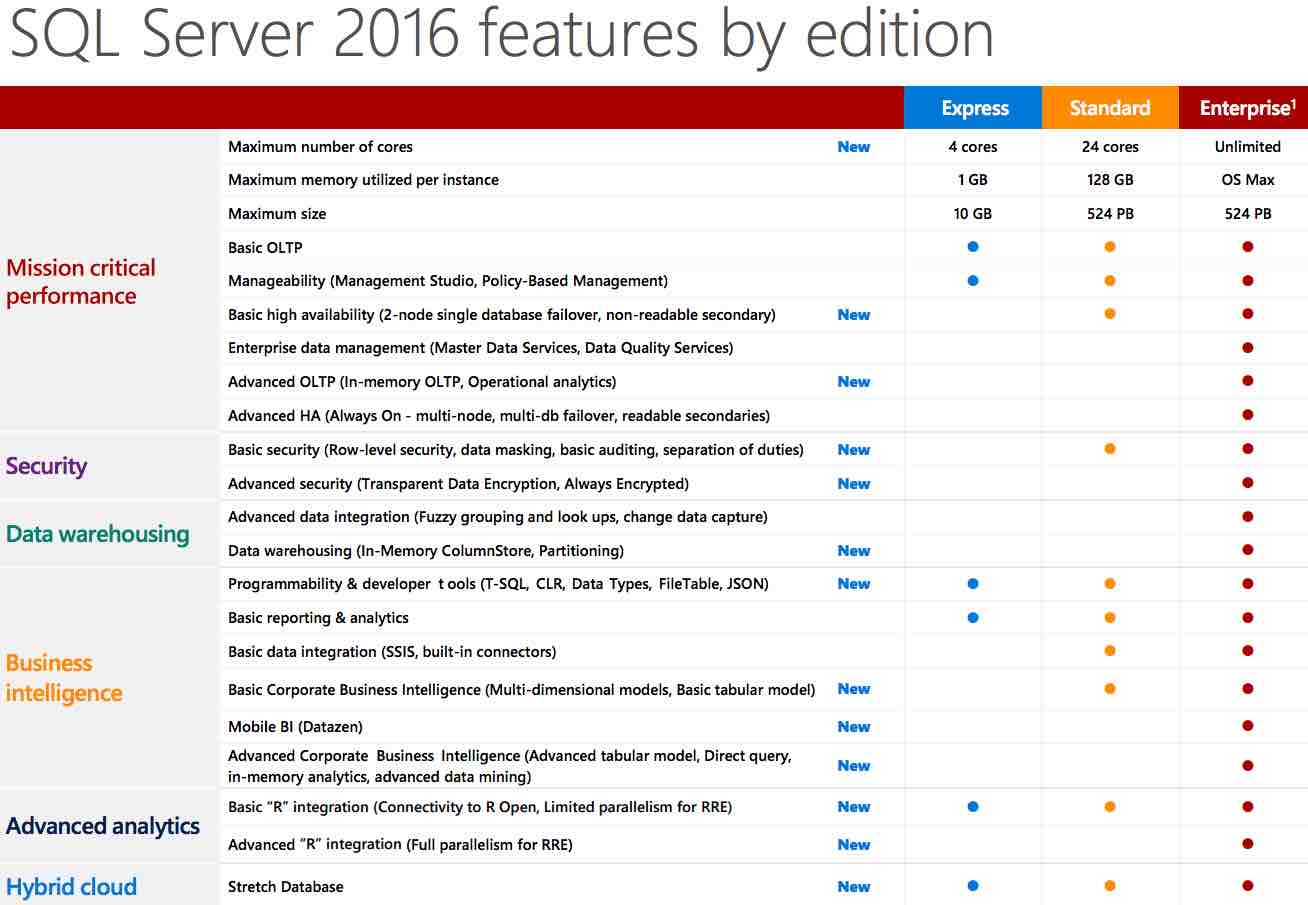Click the Advanced security row label

pyautogui.click(x=459, y=483)
